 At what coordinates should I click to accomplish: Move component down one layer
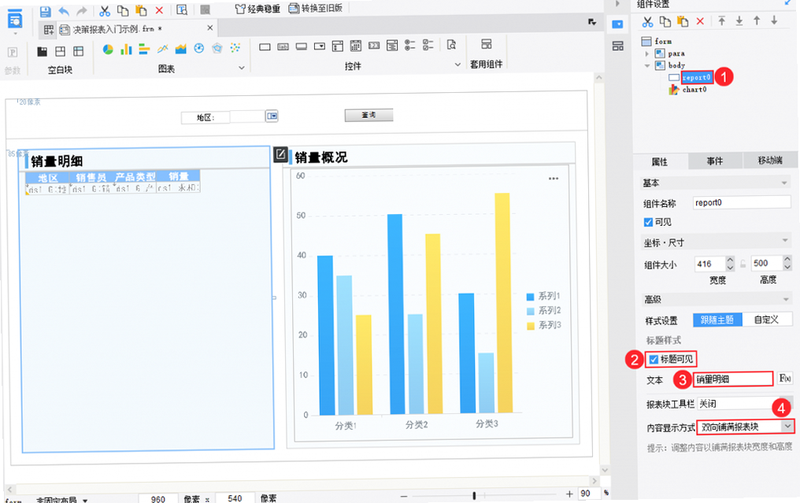click(x=774, y=20)
